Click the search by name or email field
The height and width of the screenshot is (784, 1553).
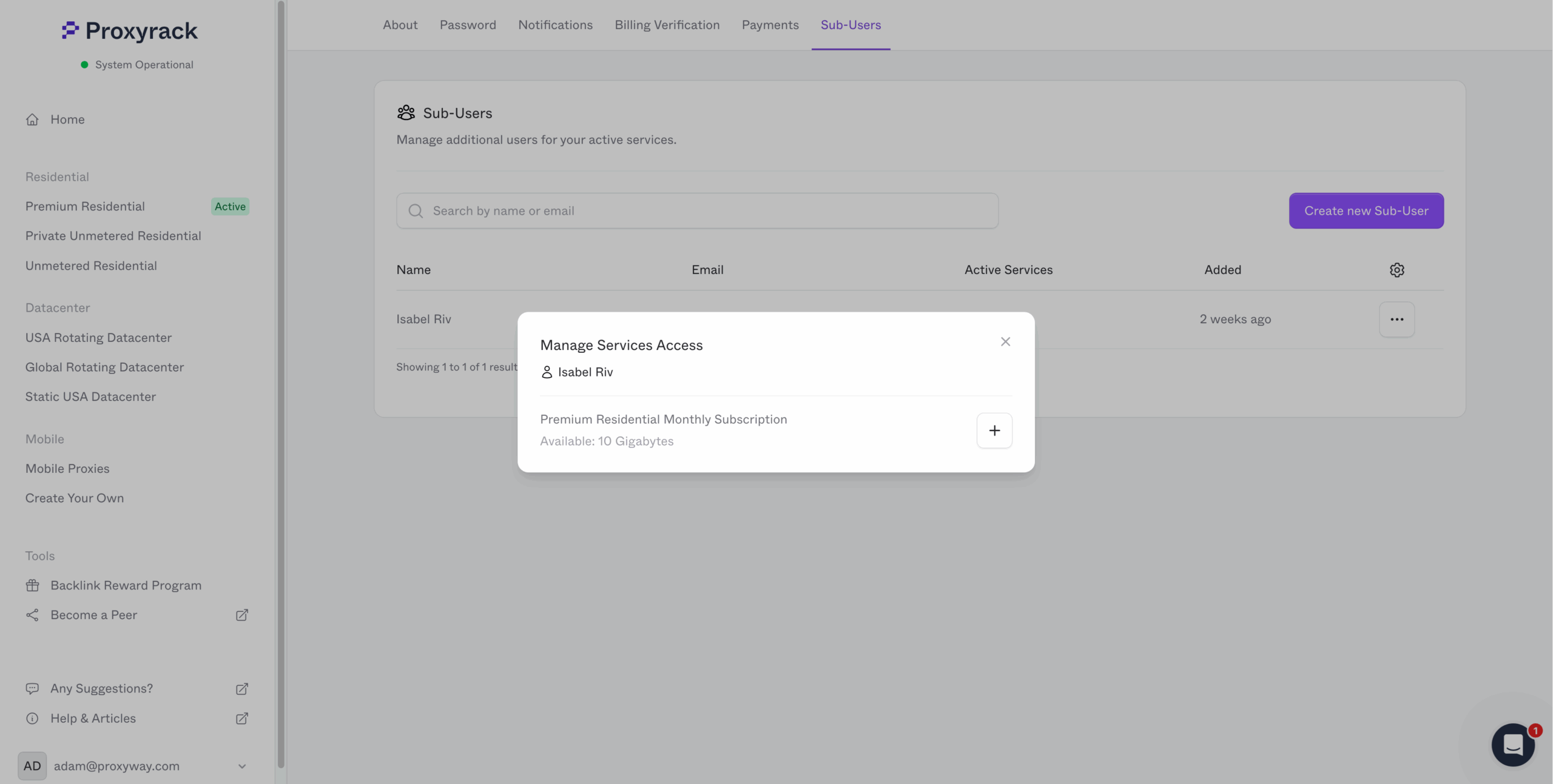696,210
